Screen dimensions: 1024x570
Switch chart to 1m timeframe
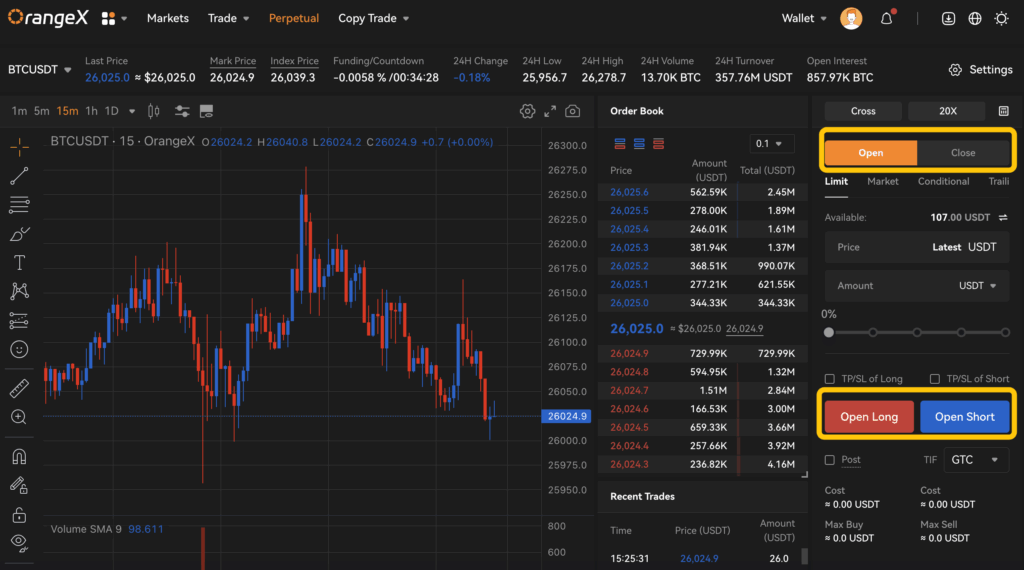tap(19, 111)
